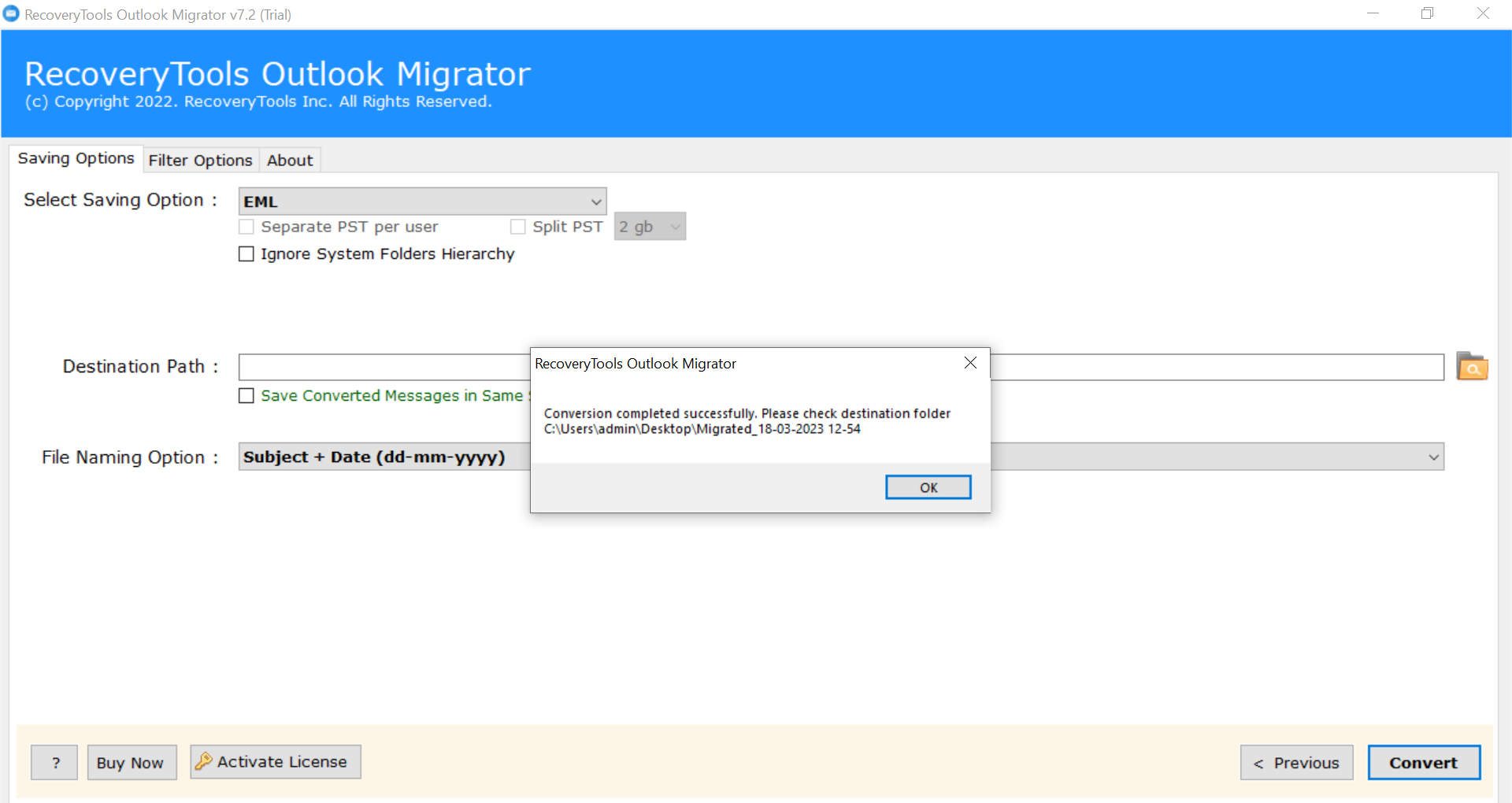Click the destination folder path text in dialog
This screenshot has height=803, width=1512.
click(702, 429)
